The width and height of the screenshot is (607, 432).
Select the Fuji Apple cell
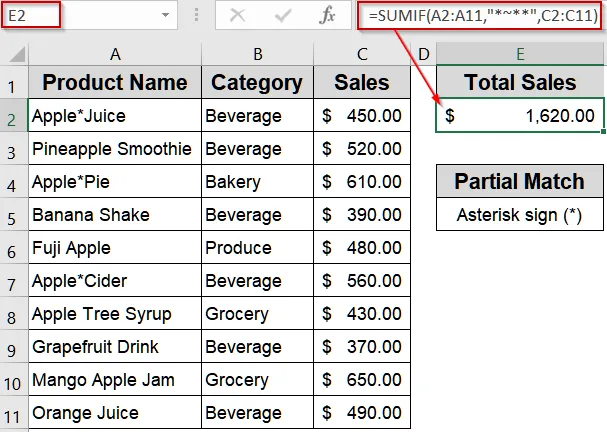coord(115,247)
